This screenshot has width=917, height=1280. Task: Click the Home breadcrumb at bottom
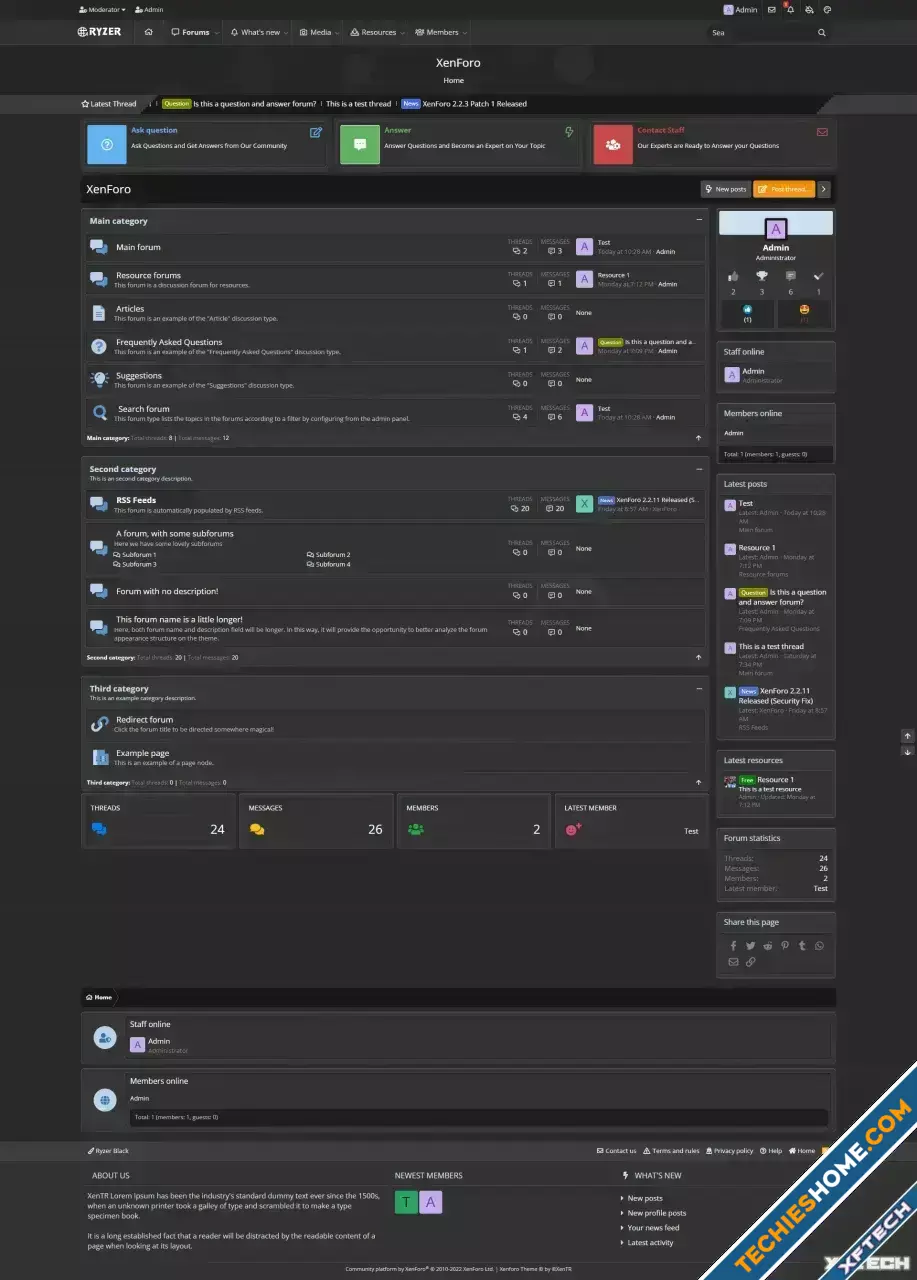pyautogui.click(x=99, y=997)
